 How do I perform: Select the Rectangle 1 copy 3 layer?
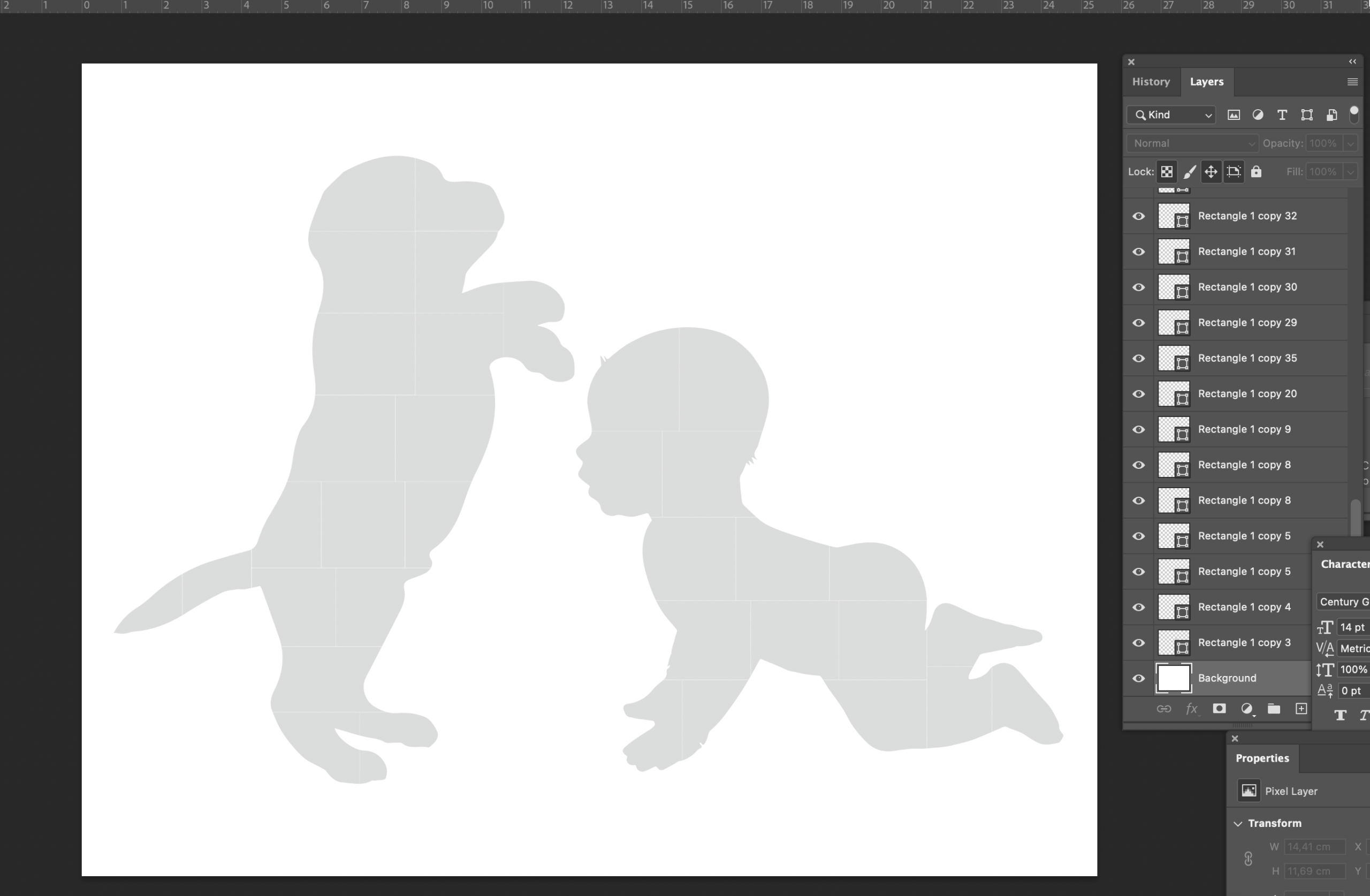1217,643
